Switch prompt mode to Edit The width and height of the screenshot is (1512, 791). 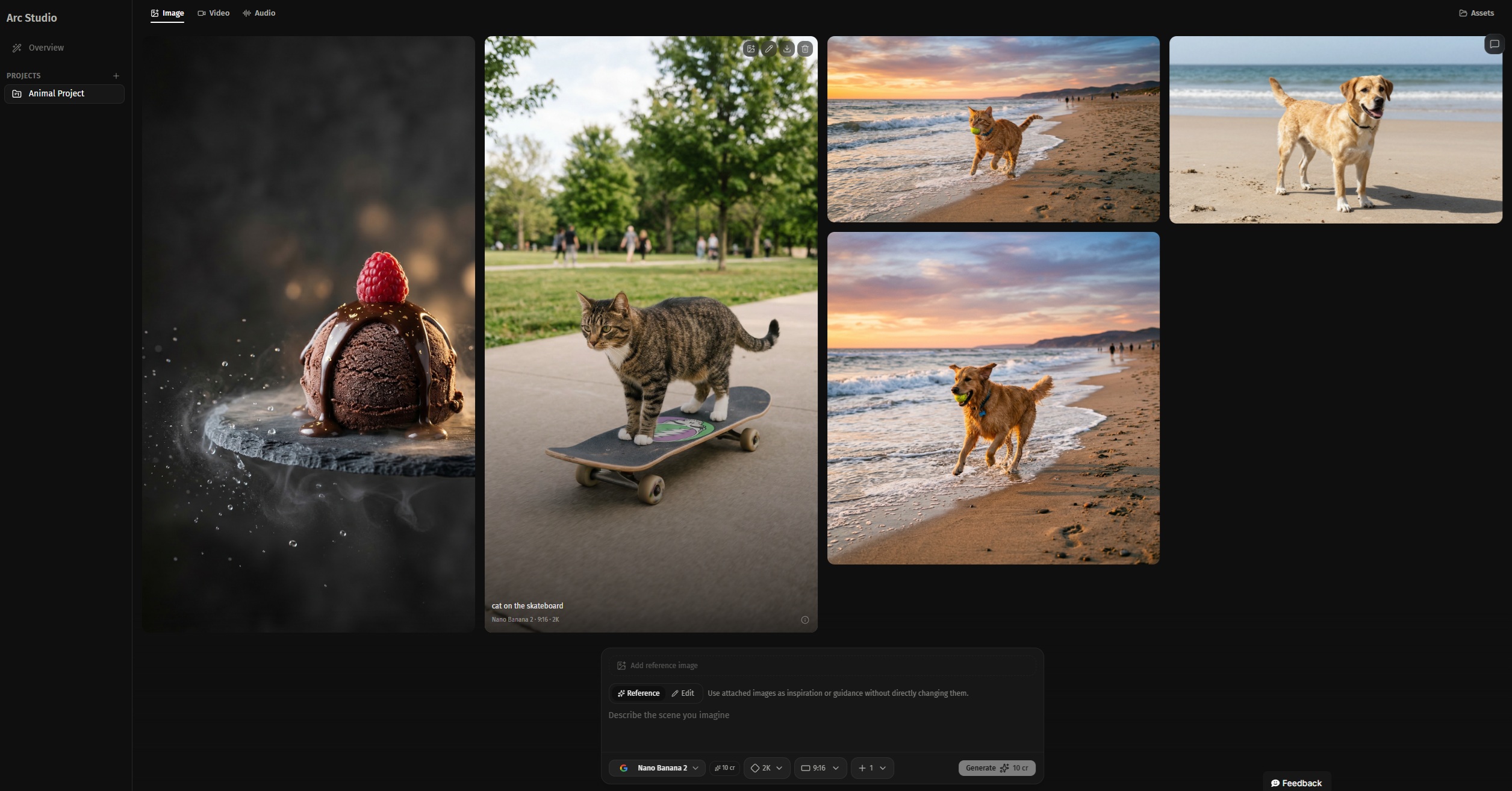click(x=683, y=693)
